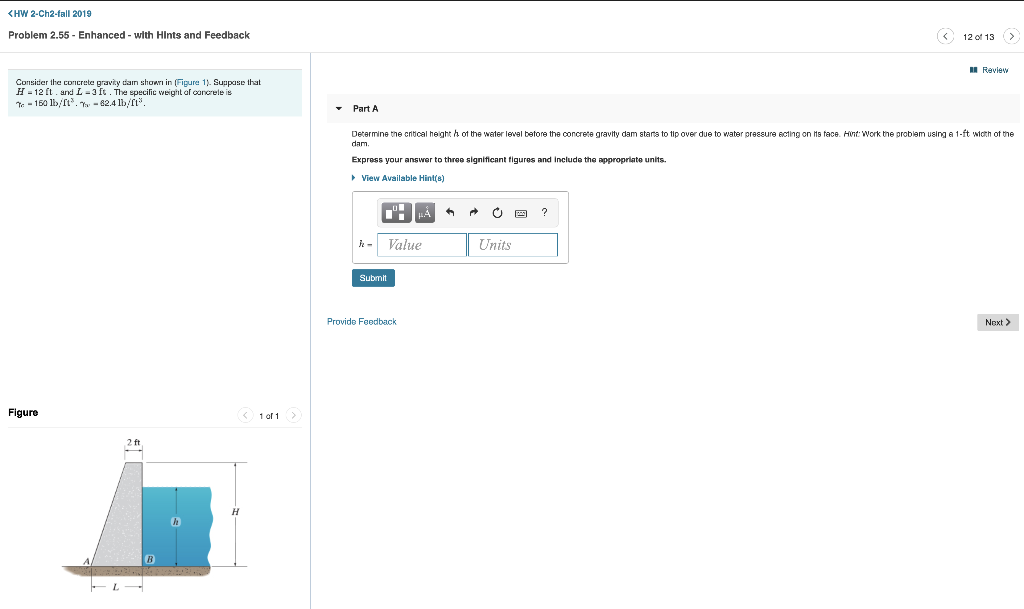The width and height of the screenshot is (1024, 609).
Task: Show the previous figure arrow
Action: click(x=245, y=415)
